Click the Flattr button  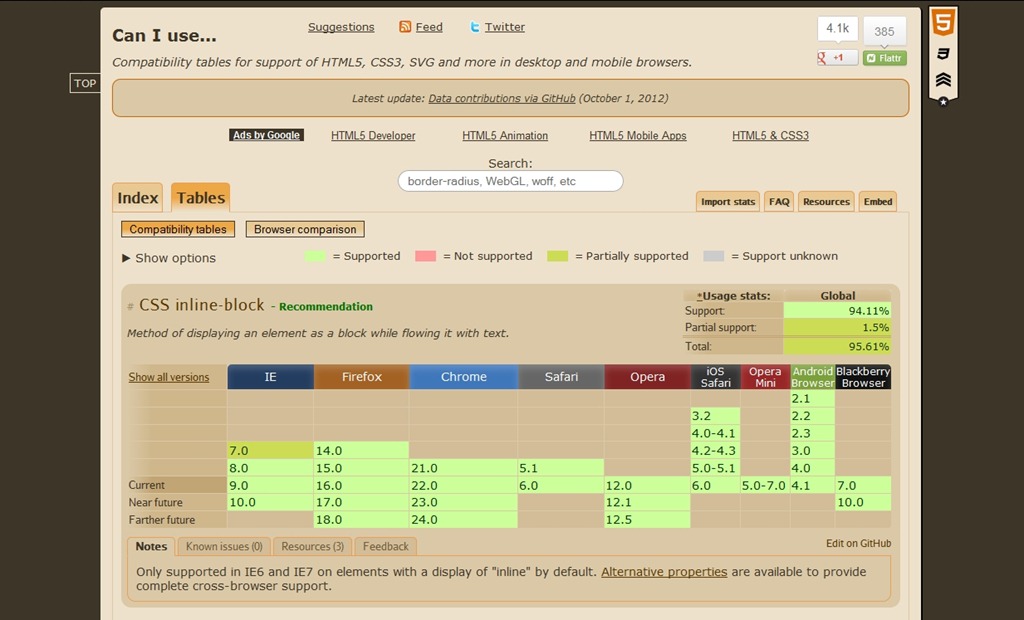tap(884, 57)
